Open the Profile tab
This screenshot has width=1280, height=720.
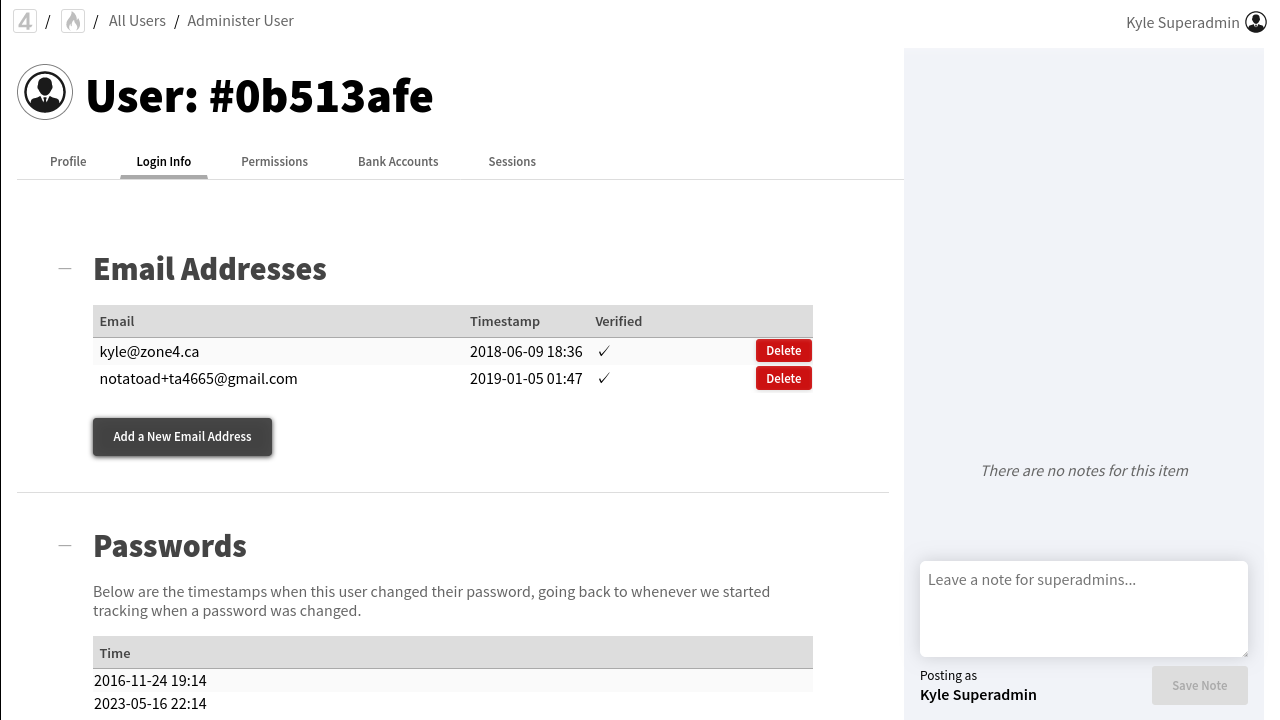pos(68,162)
